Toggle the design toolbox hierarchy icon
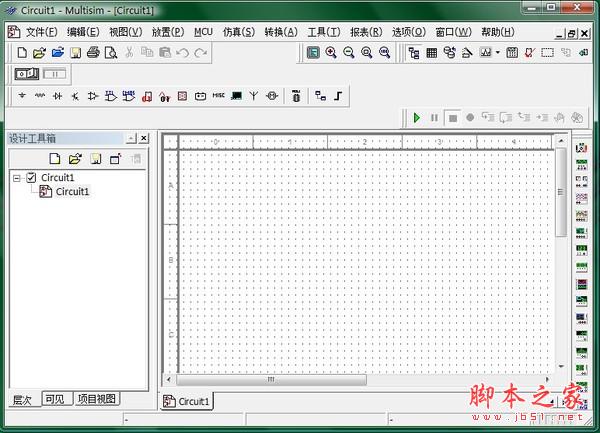This screenshot has width=600, height=433. coord(414,52)
